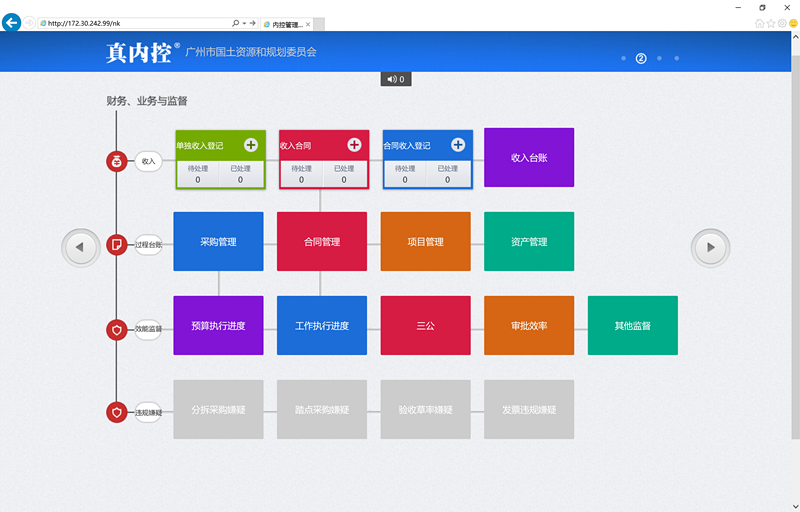Add new 合同收入登记 via plus icon
The image size is (800, 512).
[x=458, y=145]
